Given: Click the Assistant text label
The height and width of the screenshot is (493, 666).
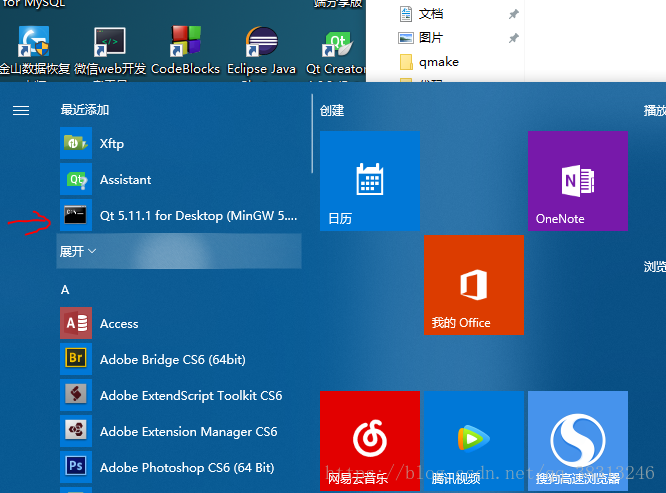Looking at the screenshot, I should point(125,180).
